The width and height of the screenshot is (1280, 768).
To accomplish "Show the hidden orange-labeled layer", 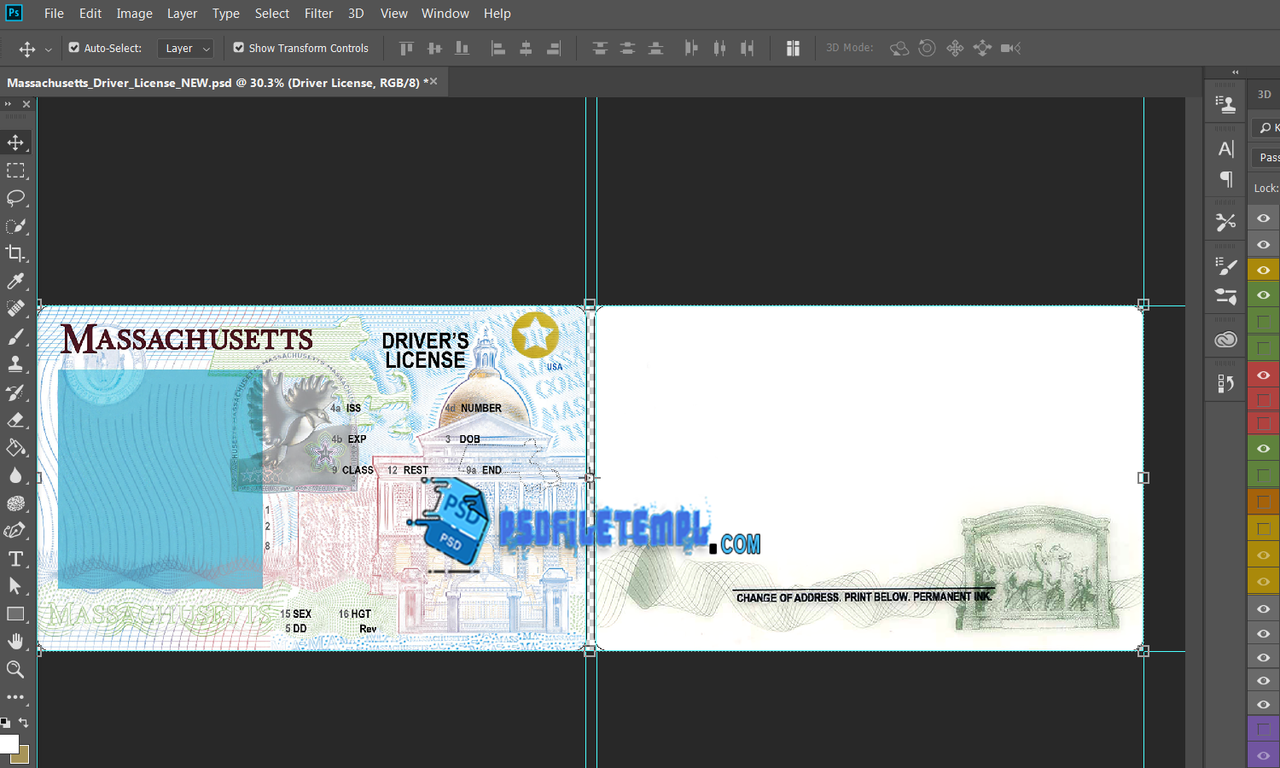I will coord(1264,503).
